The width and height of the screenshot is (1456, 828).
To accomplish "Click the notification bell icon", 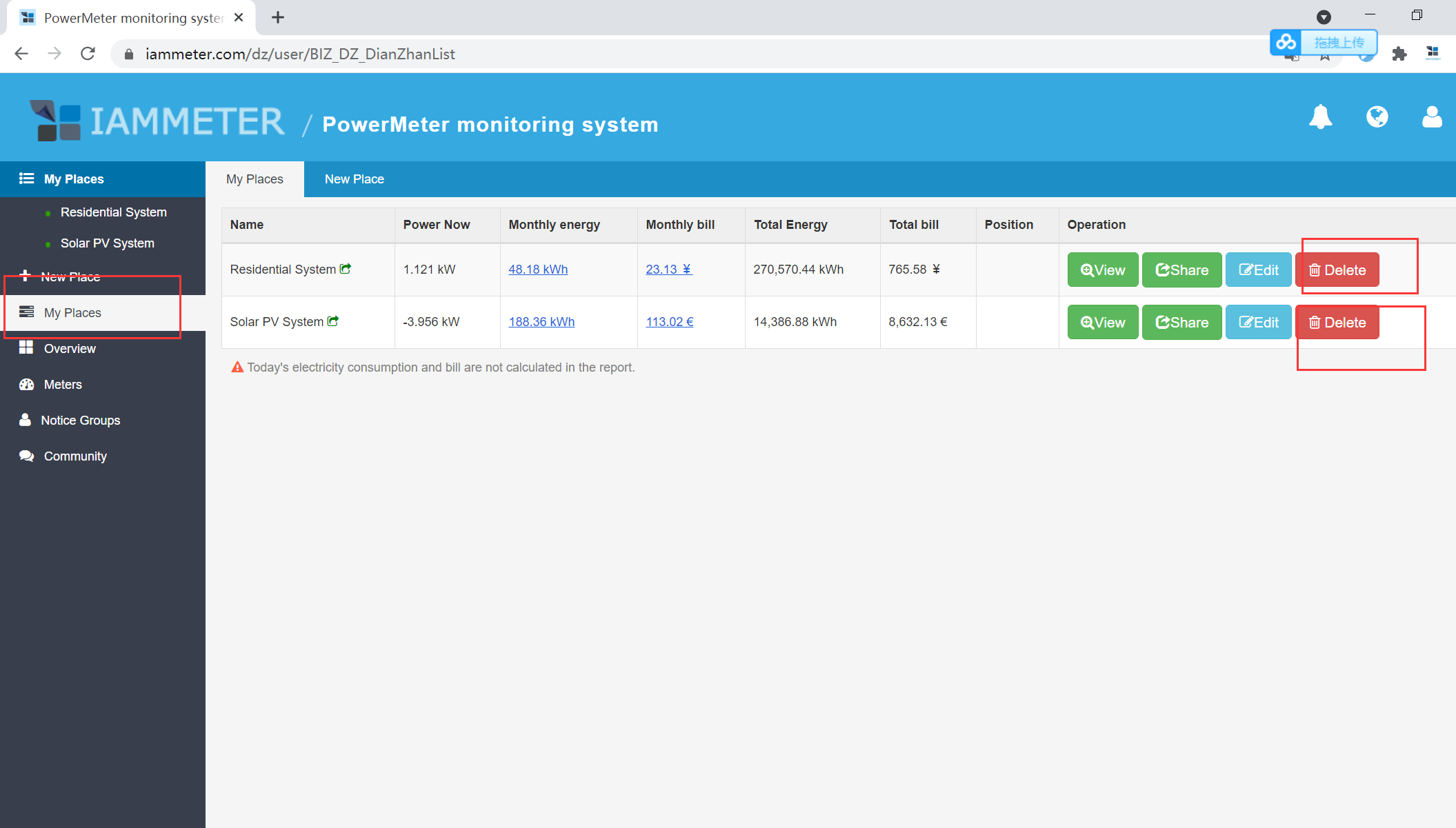I will click(x=1320, y=117).
